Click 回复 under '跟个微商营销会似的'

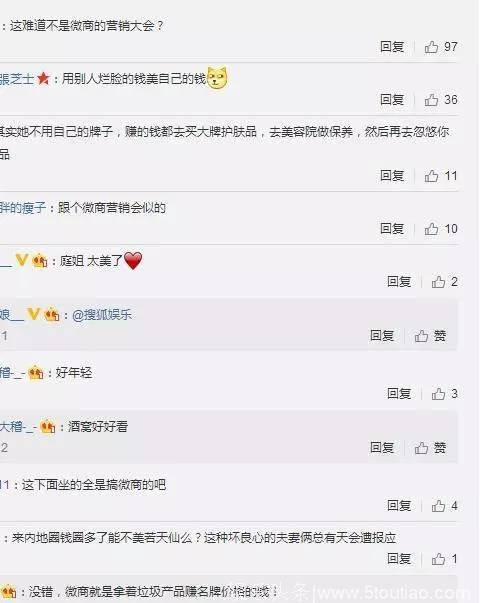pyautogui.click(x=392, y=229)
